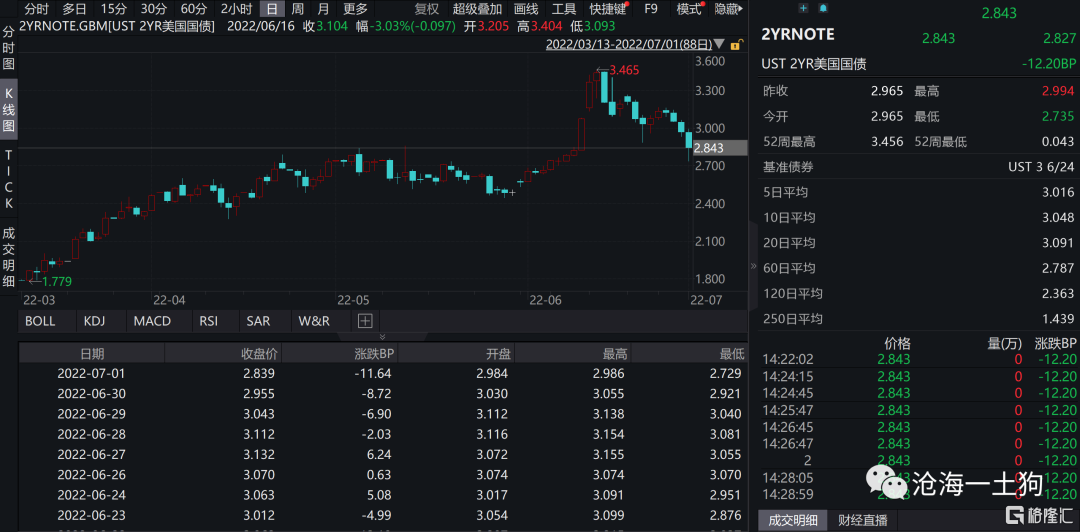The width and height of the screenshot is (1080, 532).
Task: Enable the W&R indicator
Action: tap(314, 320)
